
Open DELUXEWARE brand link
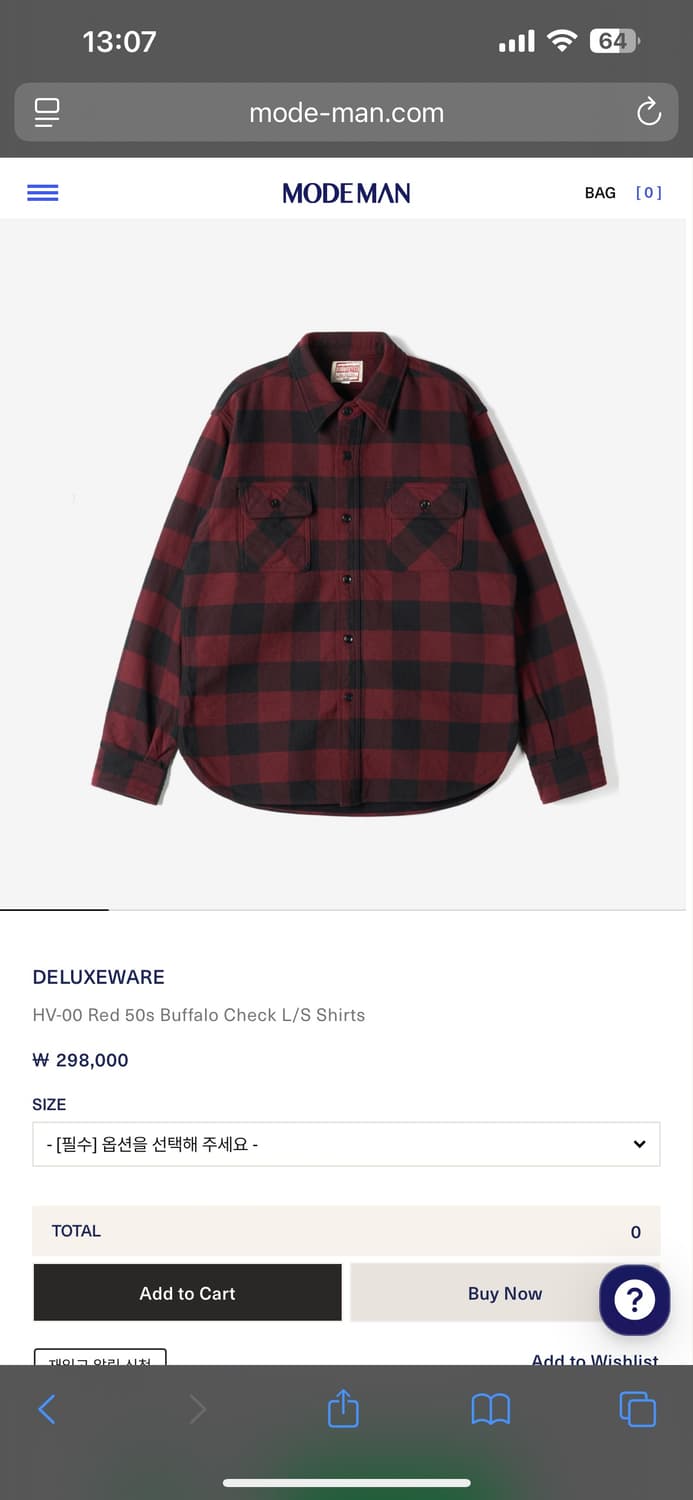(x=99, y=977)
